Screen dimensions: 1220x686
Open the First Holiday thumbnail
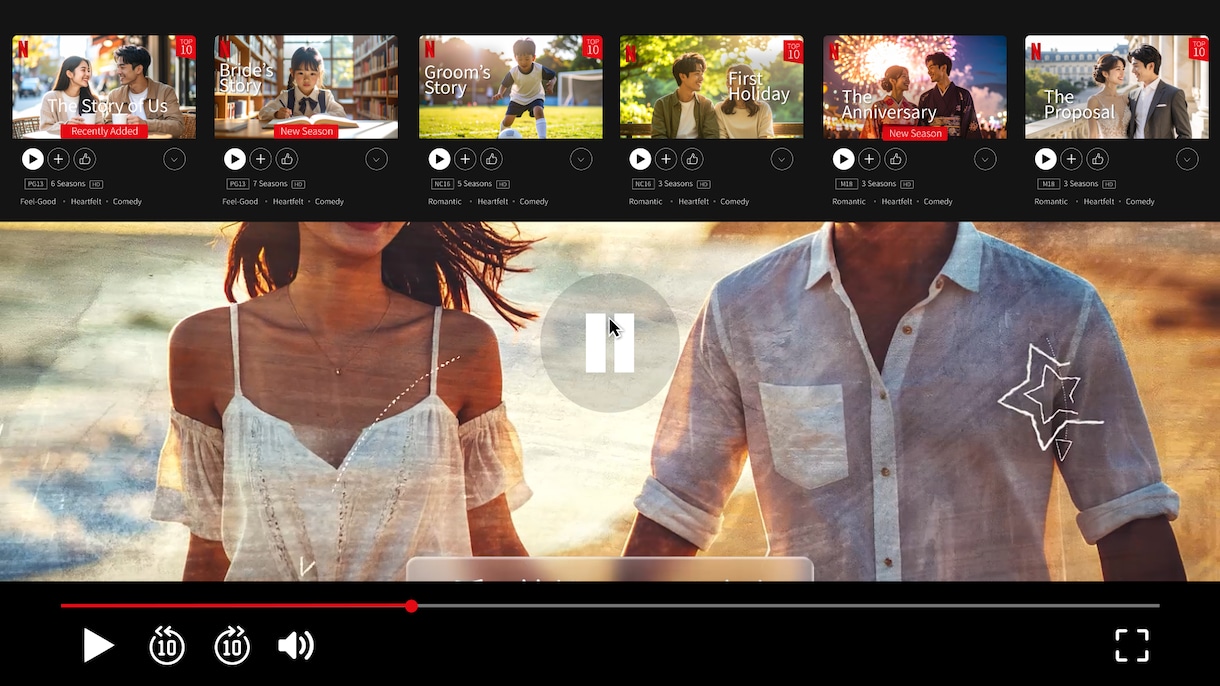point(712,87)
